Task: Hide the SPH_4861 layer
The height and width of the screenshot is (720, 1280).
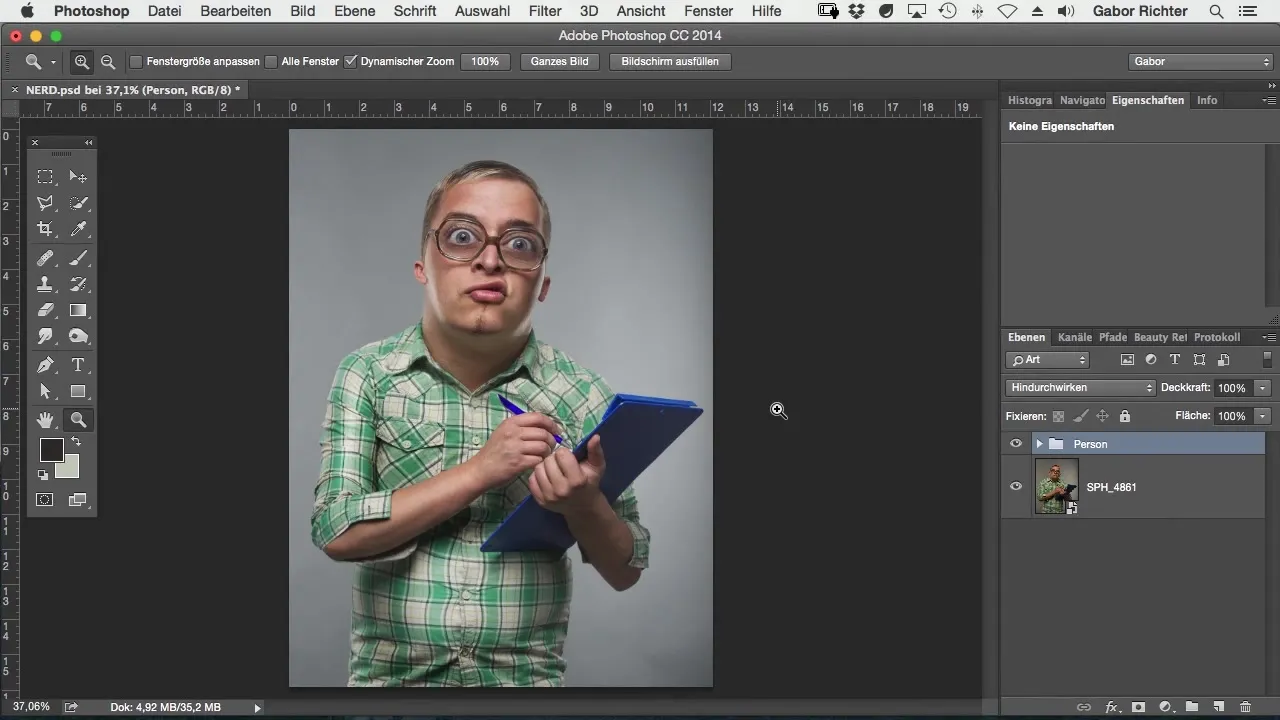Action: pos(1016,487)
